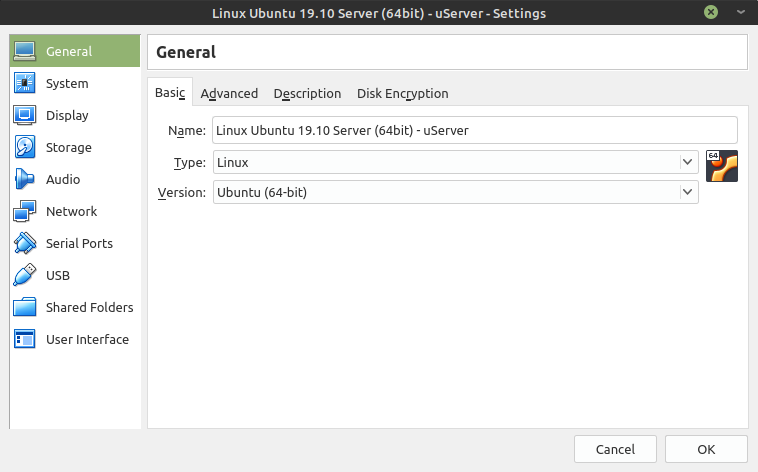Open the Display settings page
758x472 pixels.
pyautogui.click(x=67, y=115)
